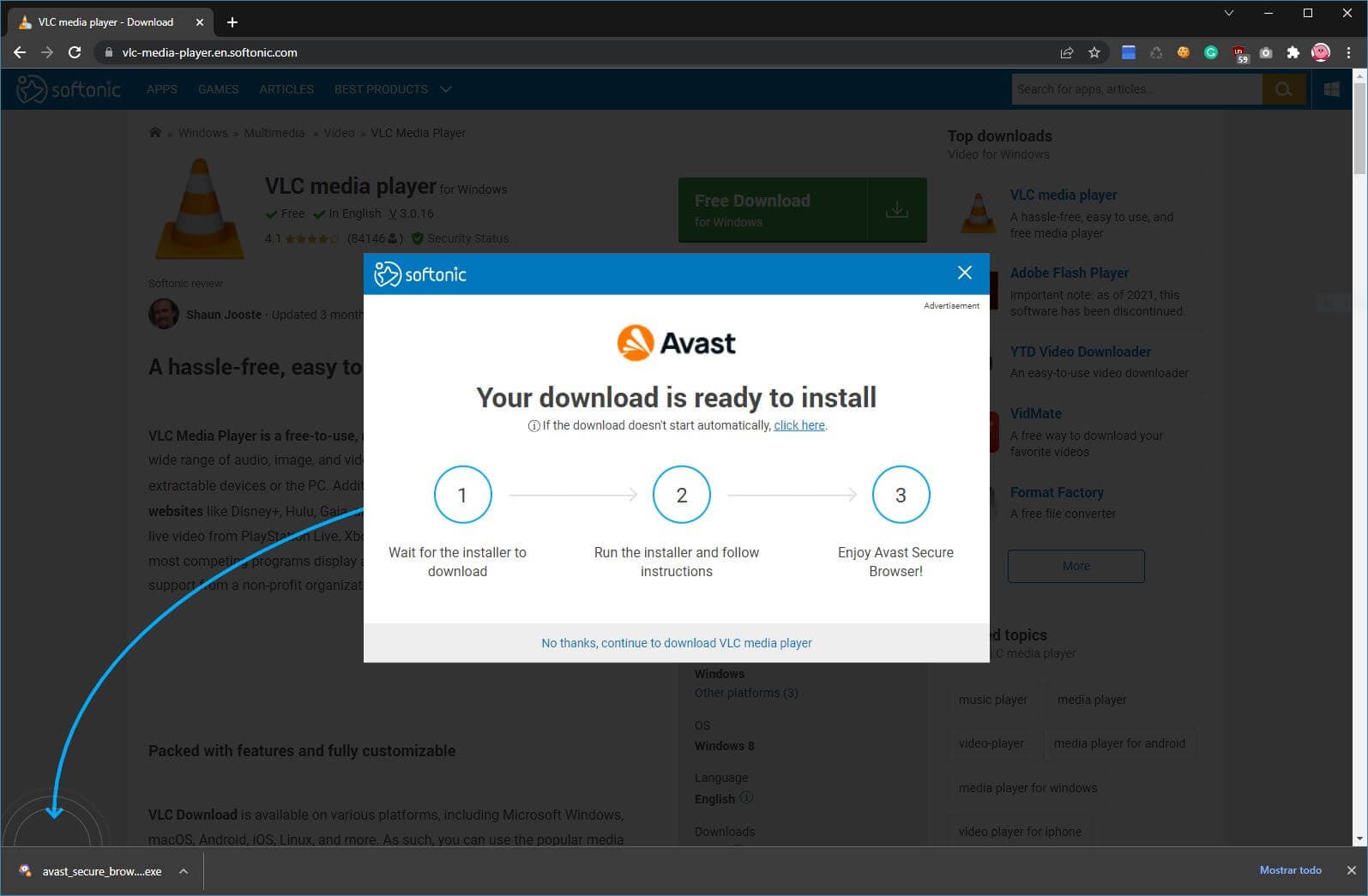Click the share page icon in address bar
The height and width of the screenshot is (896, 1368).
[x=1067, y=52]
